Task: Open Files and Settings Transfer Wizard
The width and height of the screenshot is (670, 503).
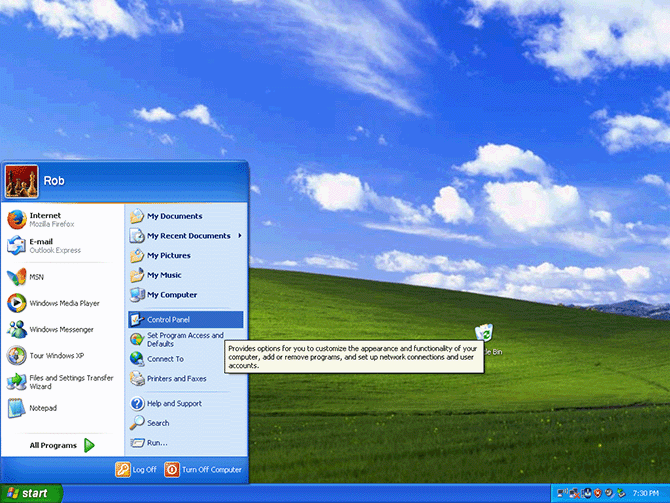Action: [62, 382]
